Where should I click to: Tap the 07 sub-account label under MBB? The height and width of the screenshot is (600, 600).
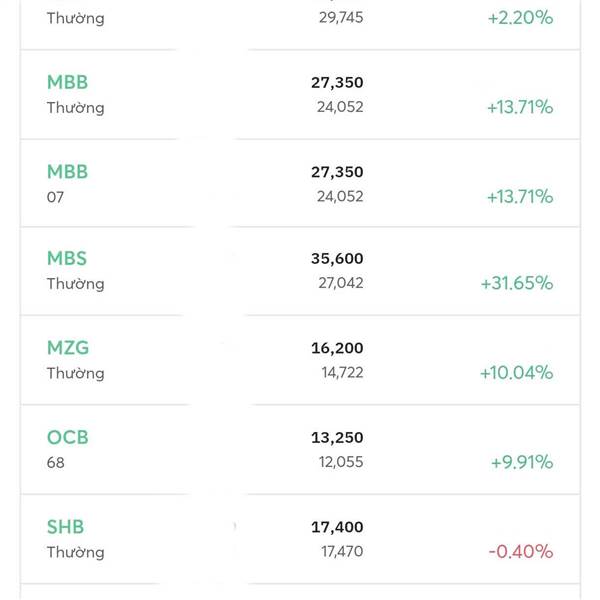point(55,197)
